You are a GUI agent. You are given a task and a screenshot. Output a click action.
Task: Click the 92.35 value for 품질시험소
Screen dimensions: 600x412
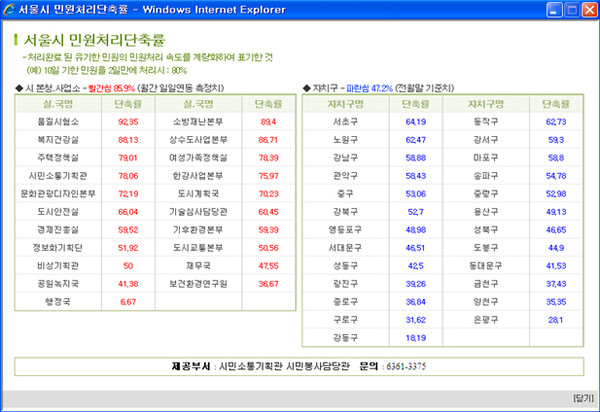(128, 122)
